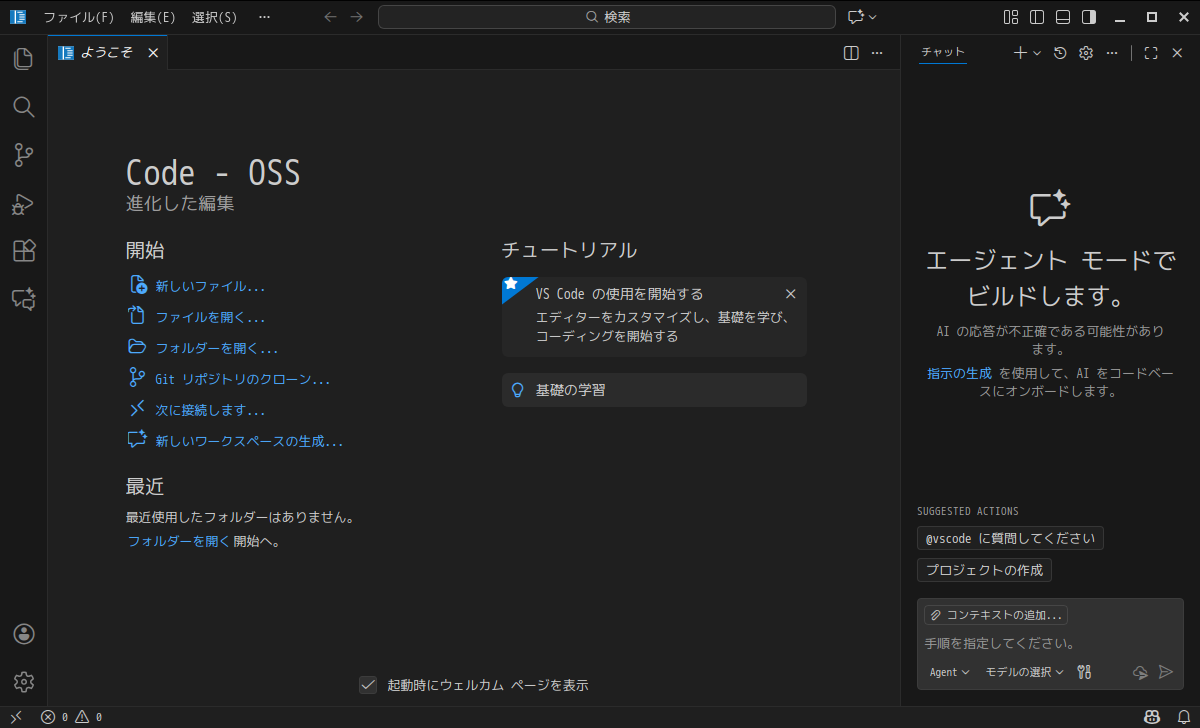The width and height of the screenshot is (1200, 728).
Task: Click フォルダーを開く link under 最近
Action: (179, 541)
